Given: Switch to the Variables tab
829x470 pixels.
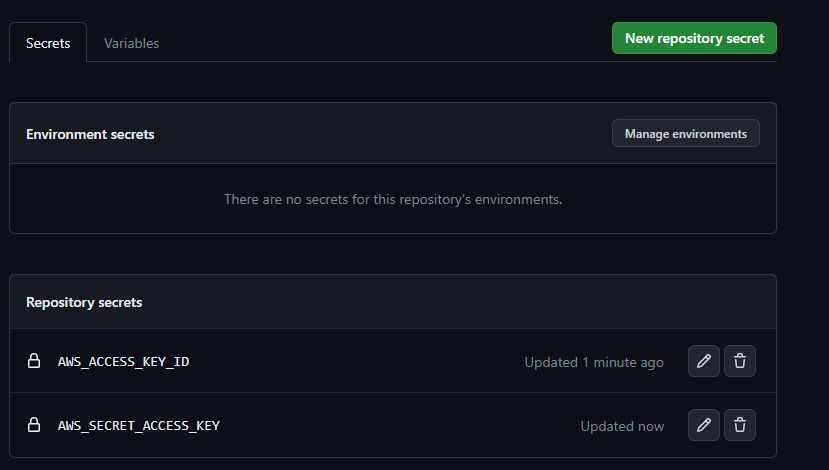Looking at the screenshot, I should click(132, 43).
